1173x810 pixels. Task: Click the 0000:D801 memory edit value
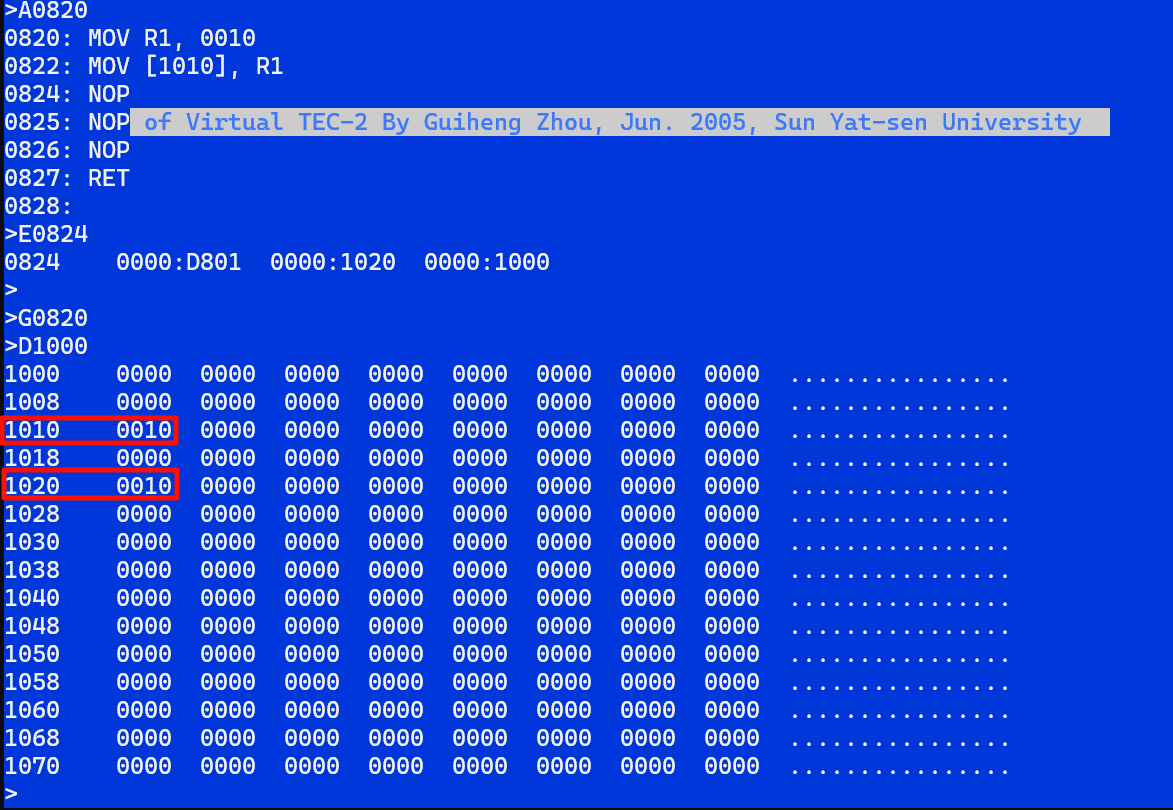click(x=178, y=263)
